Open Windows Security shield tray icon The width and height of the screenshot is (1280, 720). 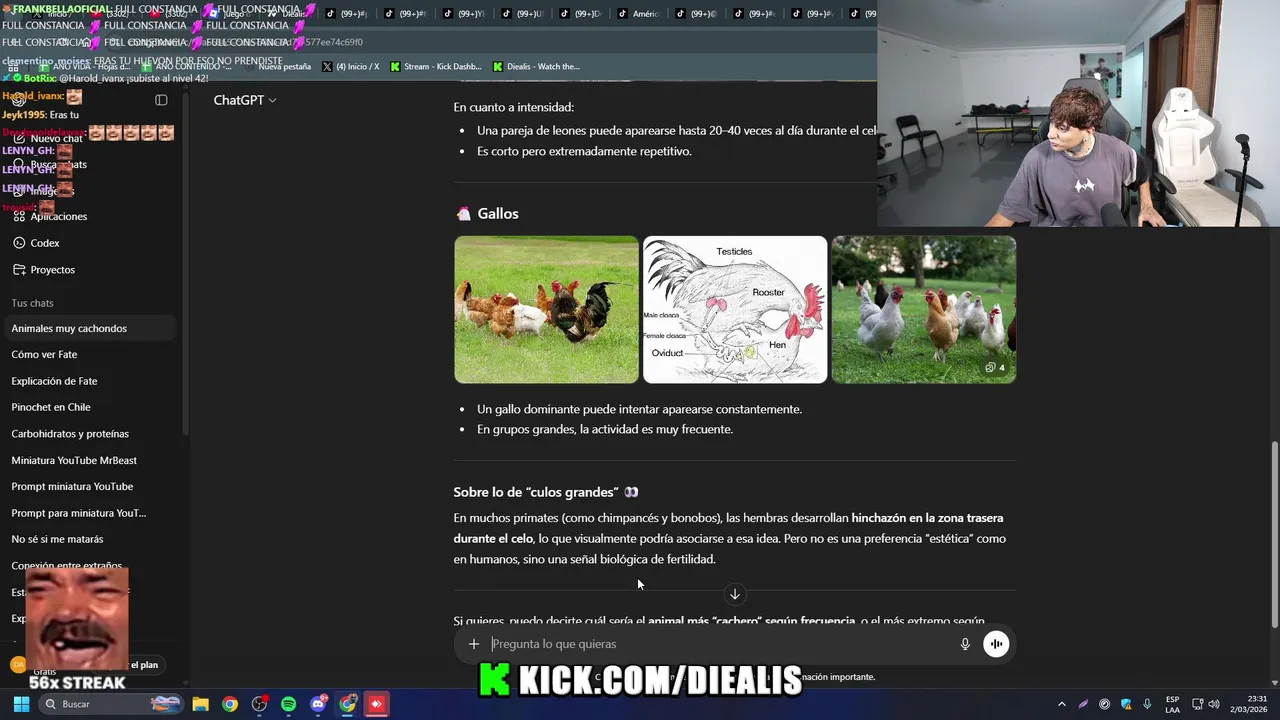coord(1126,704)
